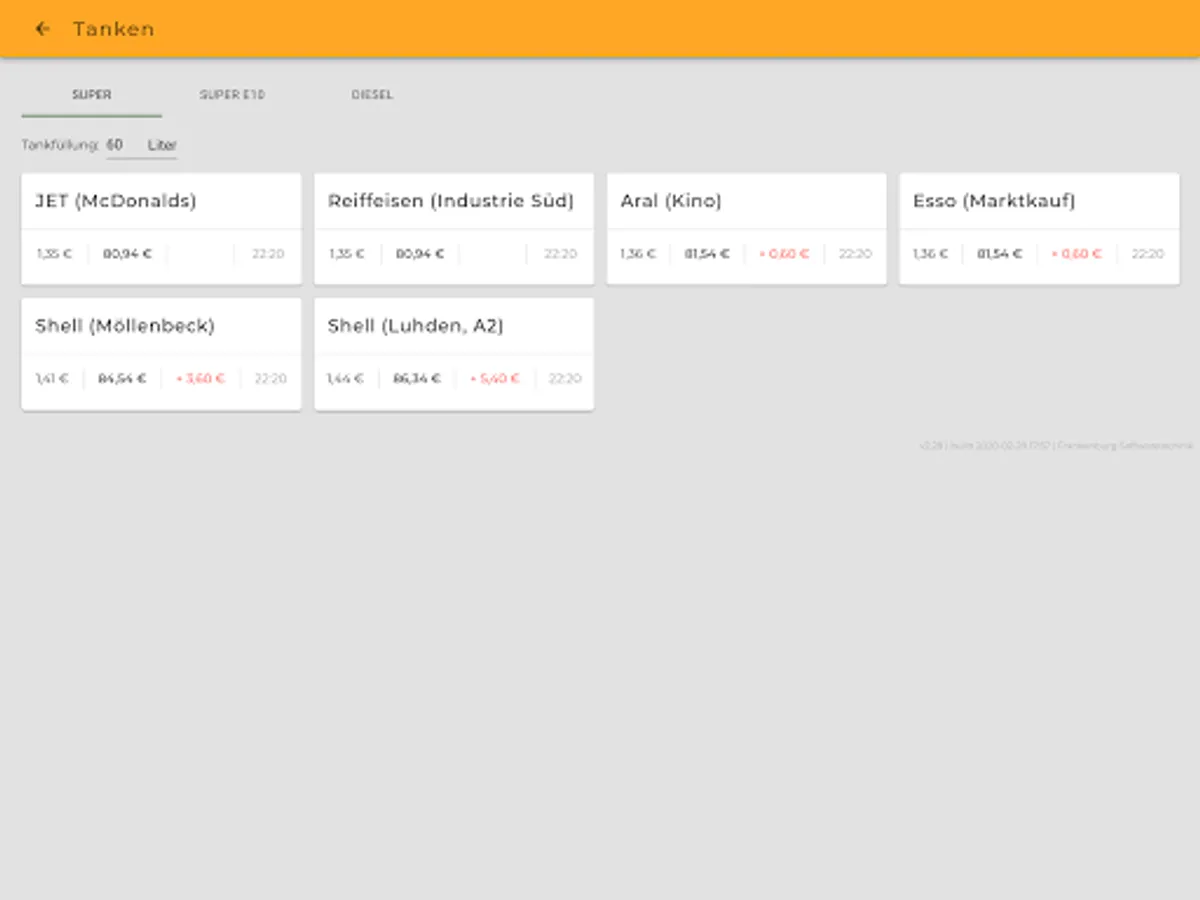Open the Esso (Marktkauf) station card
1200x900 pixels.
pos(1039,229)
